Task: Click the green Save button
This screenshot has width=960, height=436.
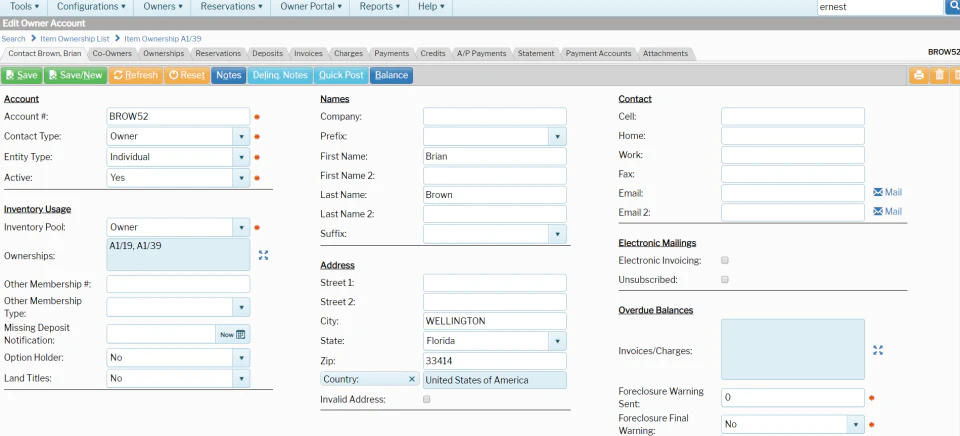Action: pos(21,75)
